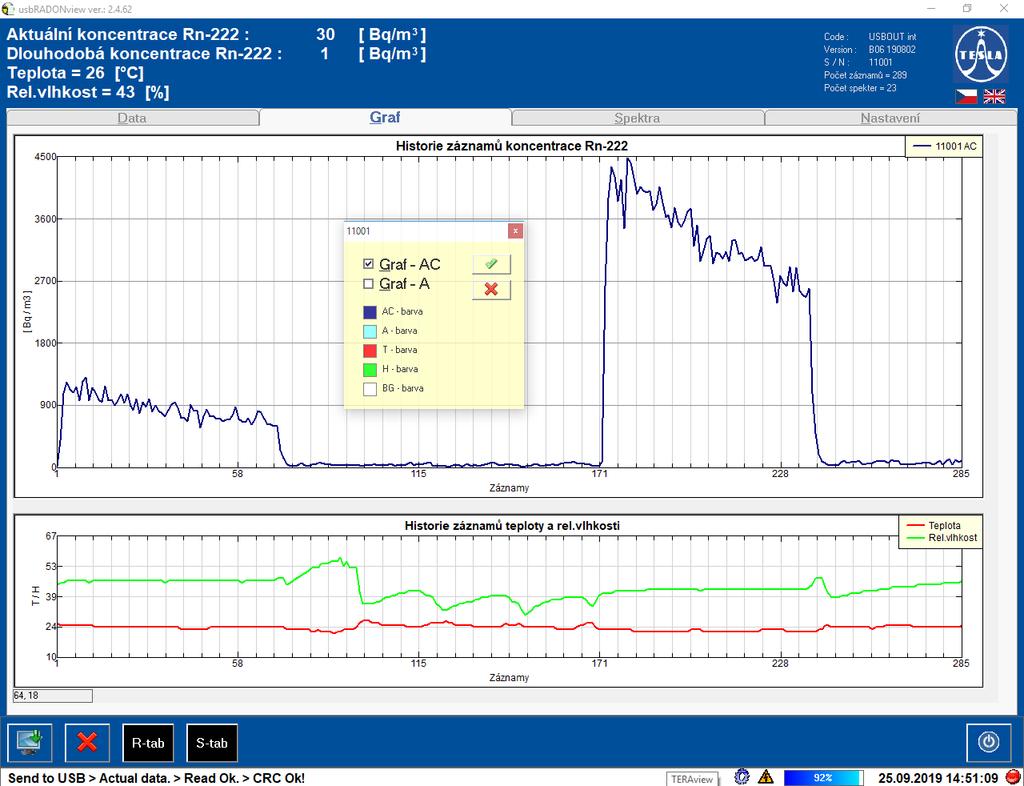Switch to the Data tab
This screenshot has width=1024, height=786.
[133, 118]
